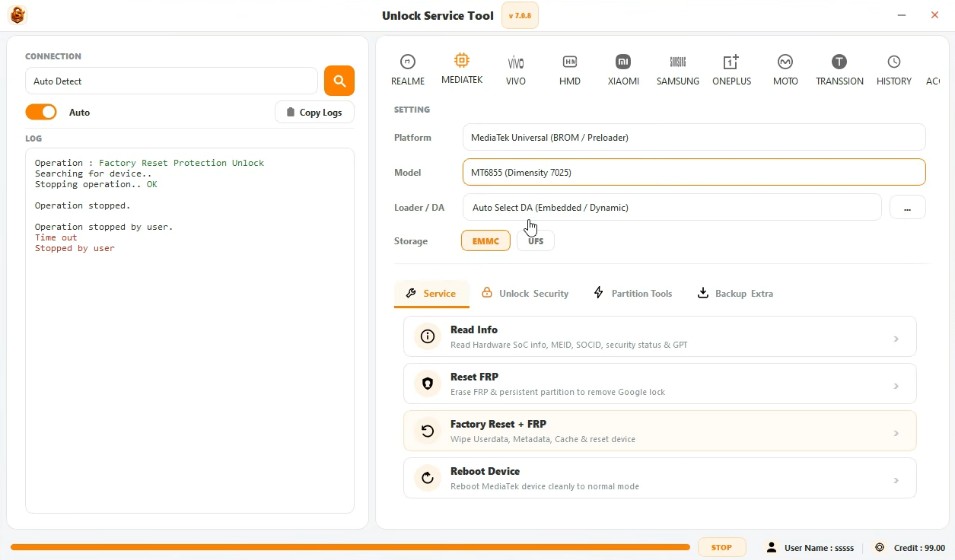Open the MOTO brand tab
This screenshot has height=560, width=955.
coord(785,69)
